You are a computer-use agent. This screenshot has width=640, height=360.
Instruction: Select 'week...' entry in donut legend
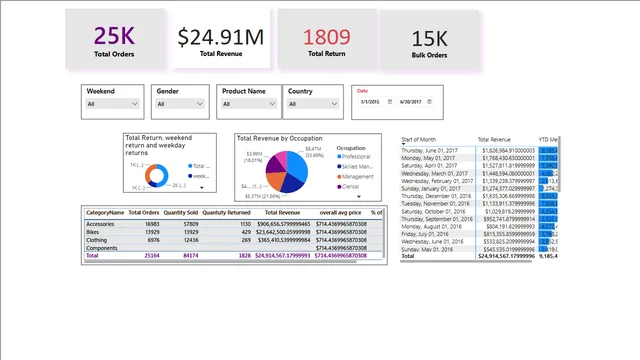tap(199, 176)
